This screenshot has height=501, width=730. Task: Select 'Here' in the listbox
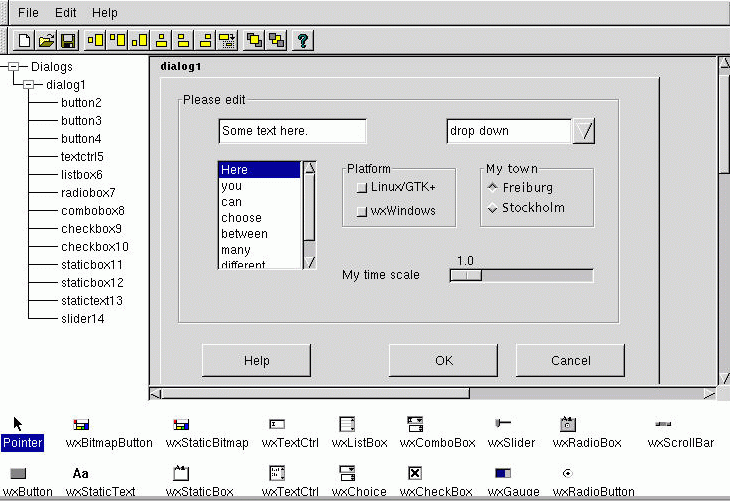(x=260, y=170)
